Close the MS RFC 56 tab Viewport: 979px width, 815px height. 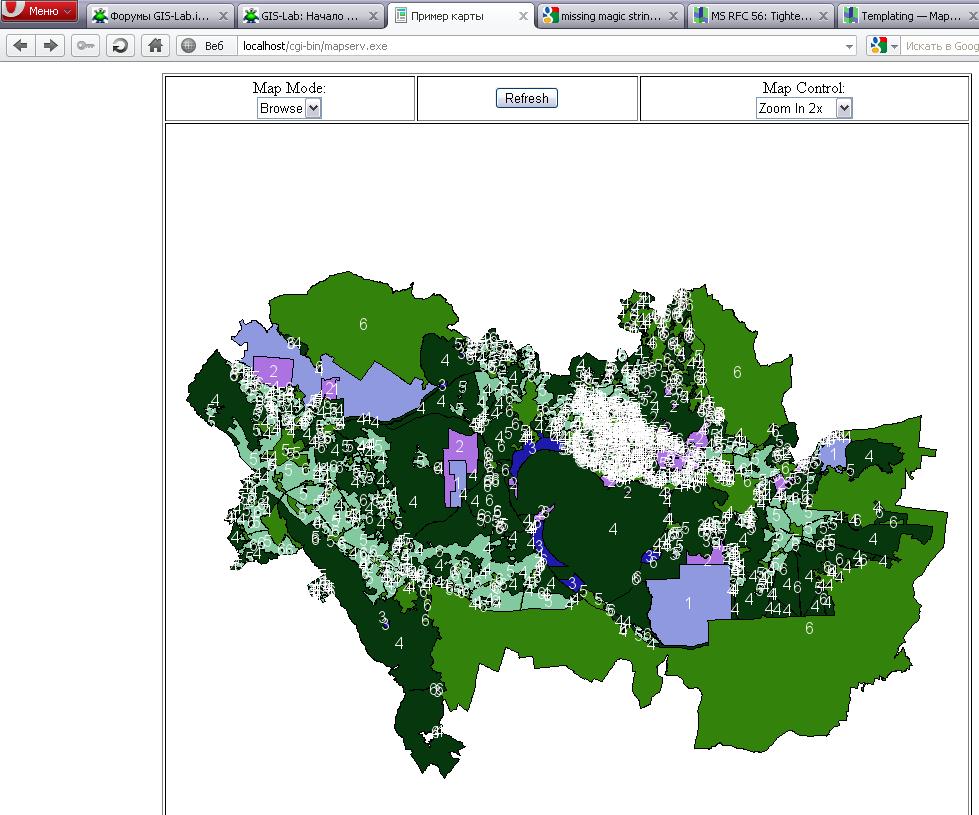[824, 16]
